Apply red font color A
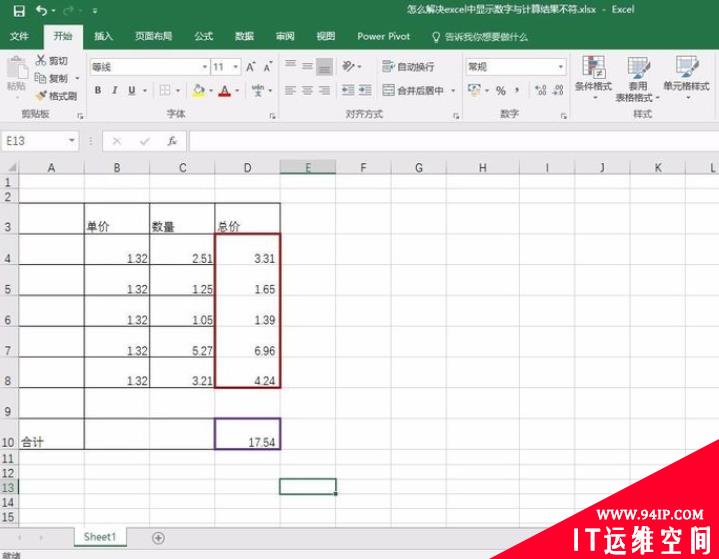 point(224,90)
